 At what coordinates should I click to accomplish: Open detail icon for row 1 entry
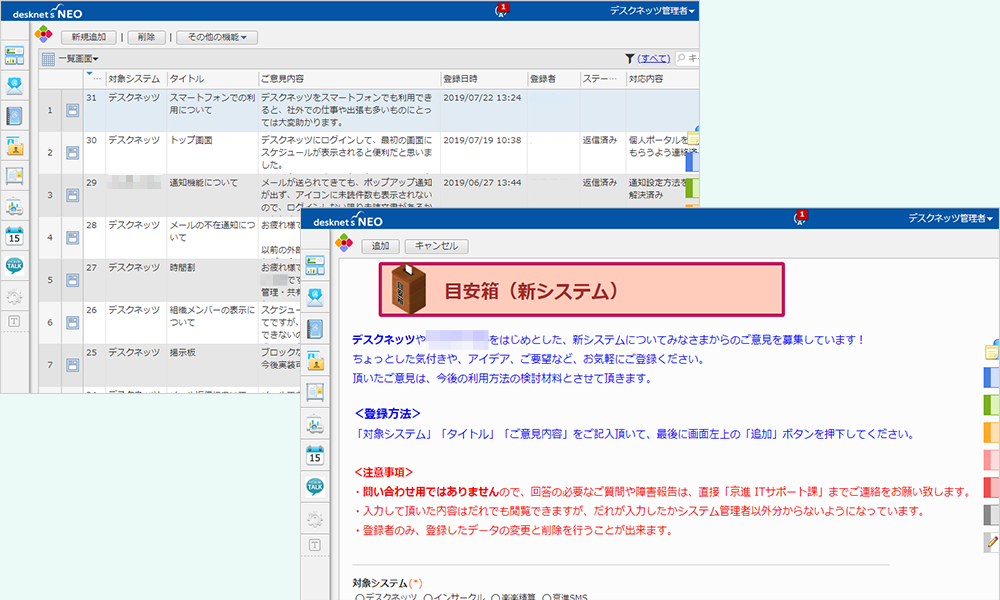73,110
